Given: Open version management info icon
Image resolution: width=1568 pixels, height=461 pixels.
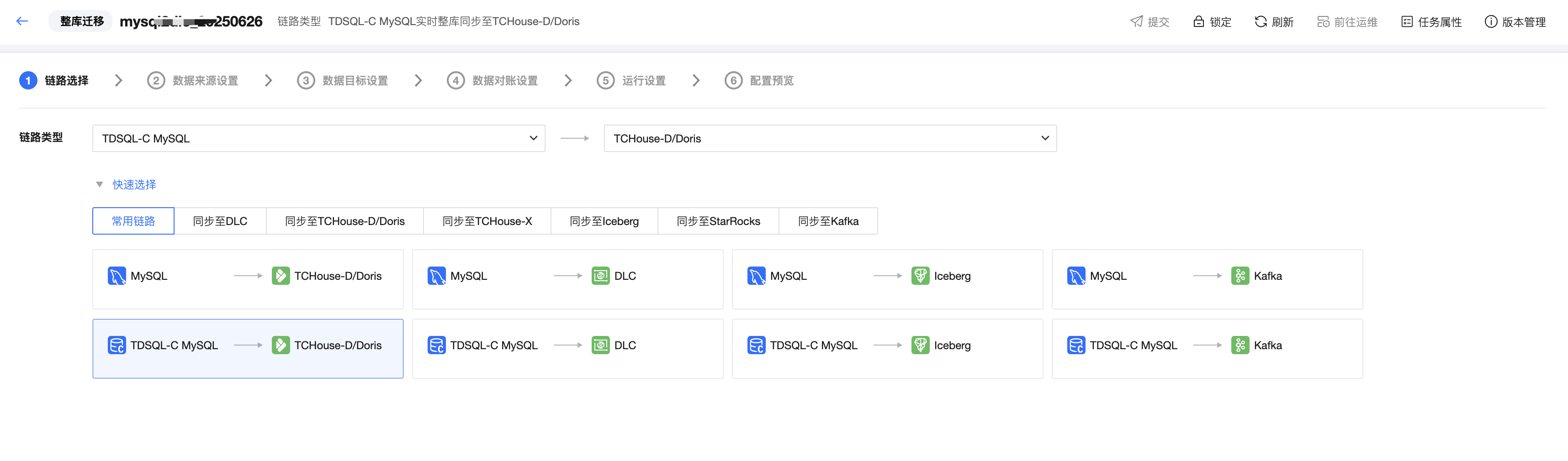Looking at the screenshot, I should tap(1491, 22).
